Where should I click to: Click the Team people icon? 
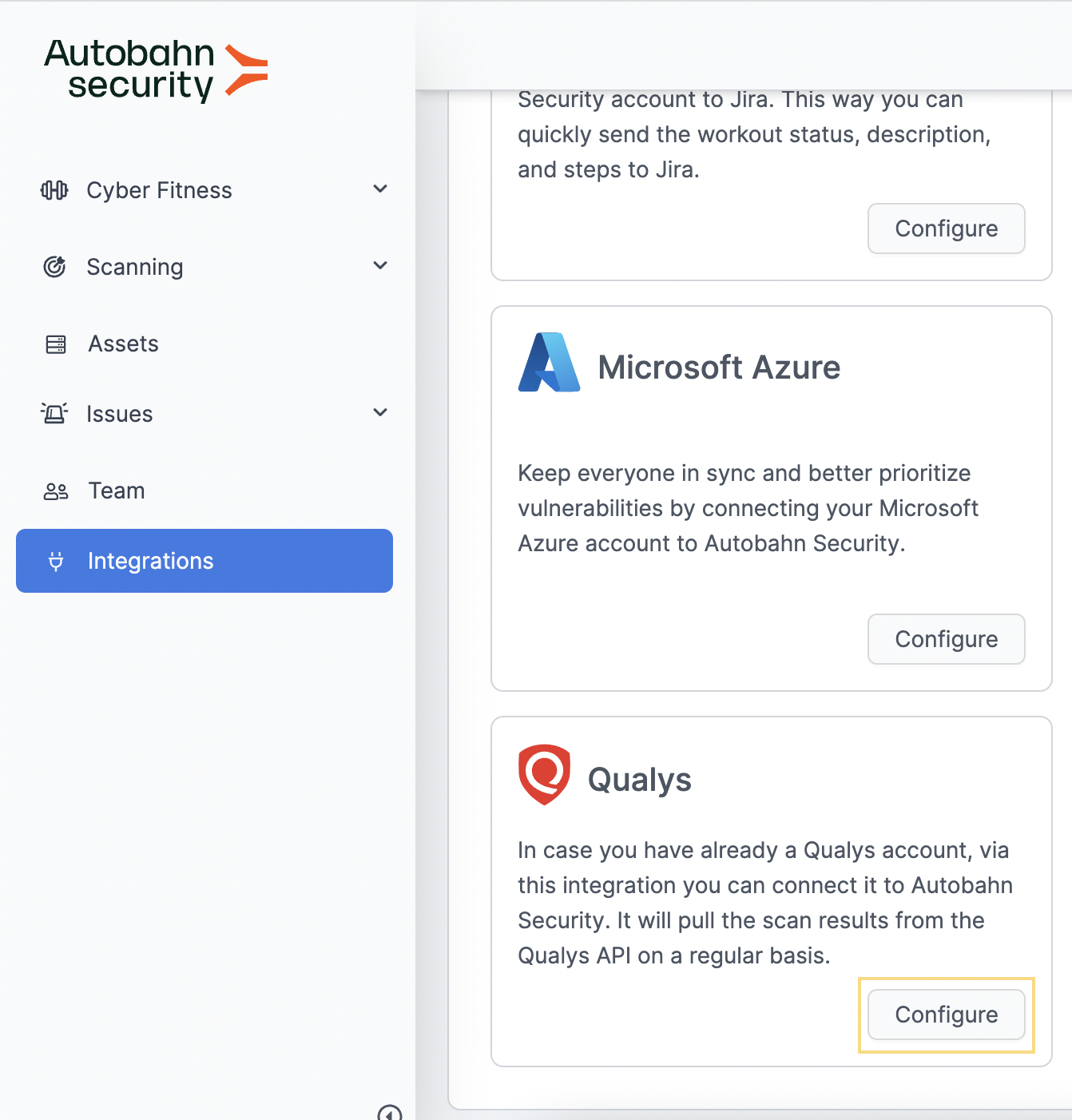(56, 491)
